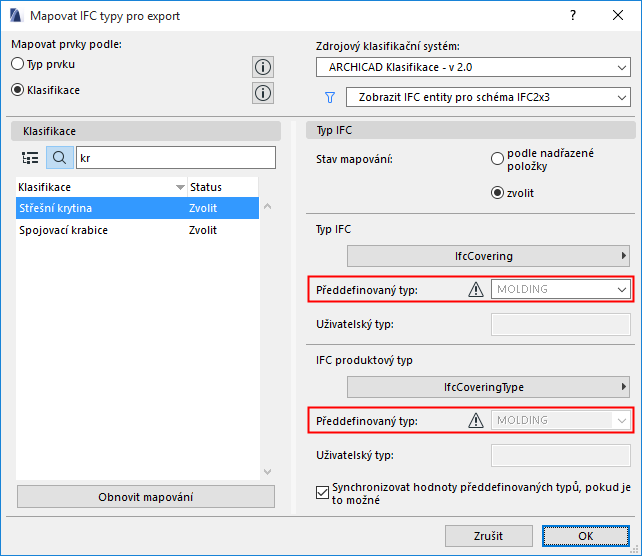Viewport: 642px width, 556px height.
Task: Click info icon next to Klasifikace option
Action: click(263, 93)
